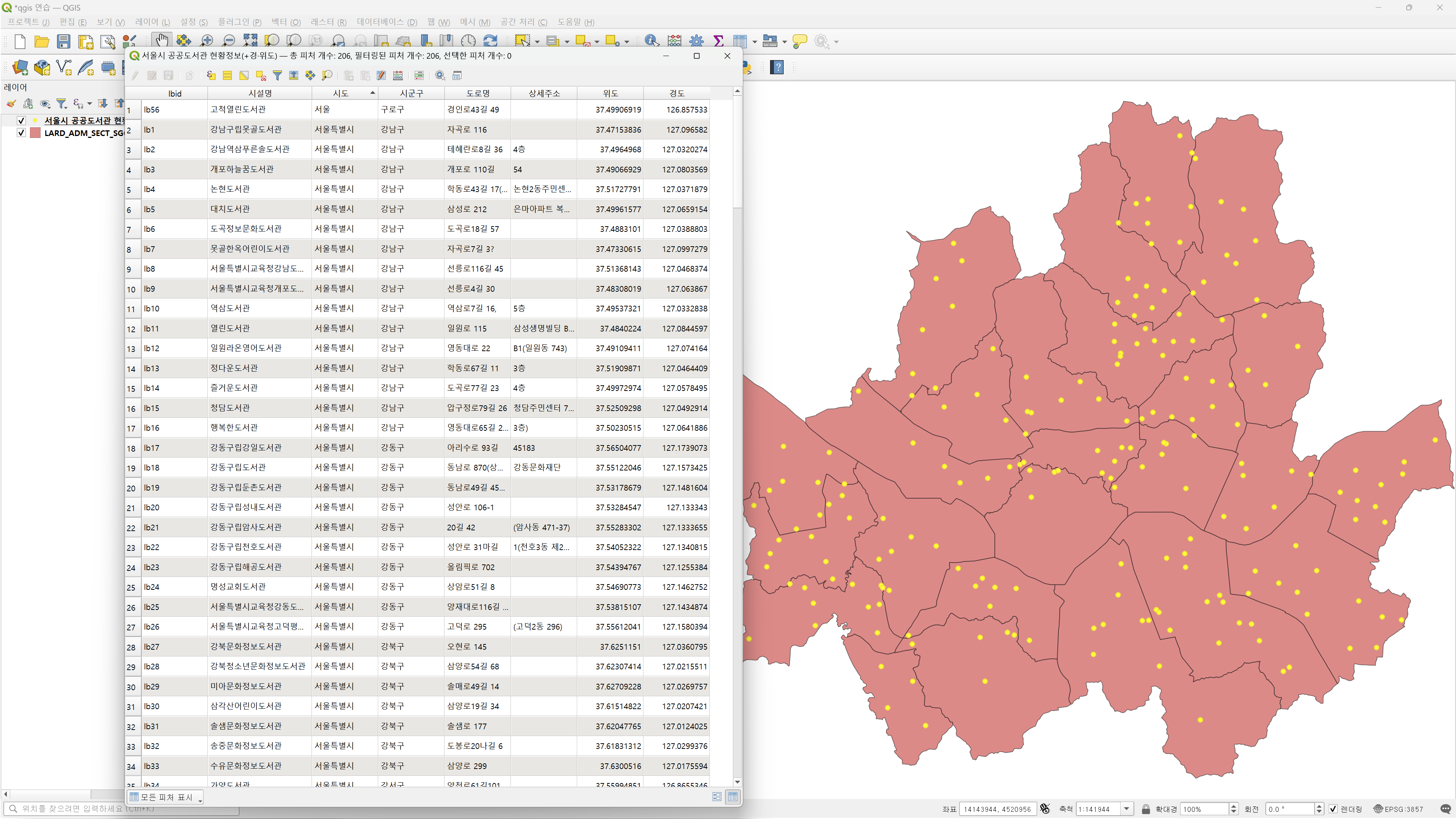
Task: Click LARD_ADM_SECT_SGG layer color swatch
Action: [35, 133]
